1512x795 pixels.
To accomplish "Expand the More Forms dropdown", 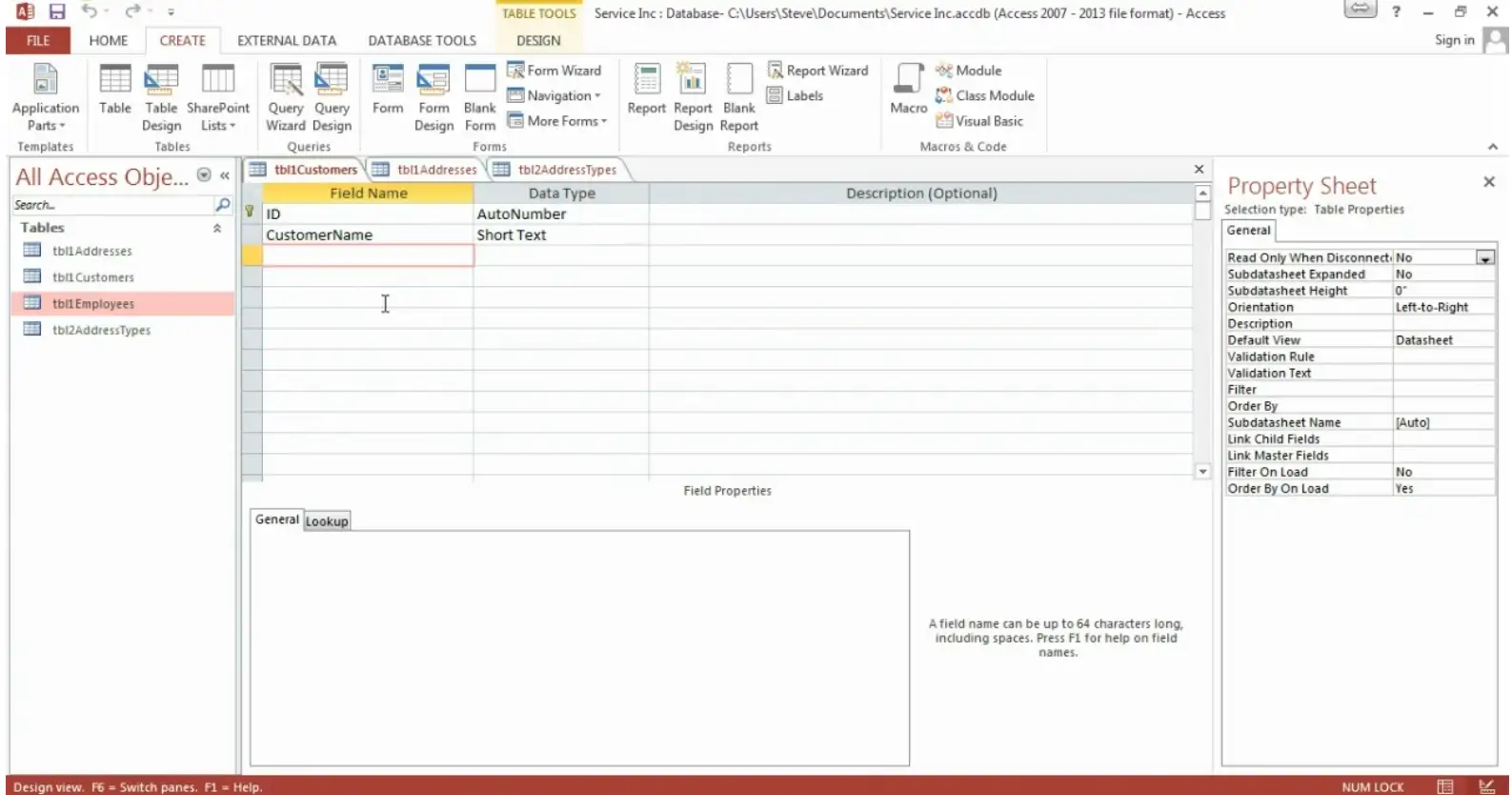I will point(557,121).
